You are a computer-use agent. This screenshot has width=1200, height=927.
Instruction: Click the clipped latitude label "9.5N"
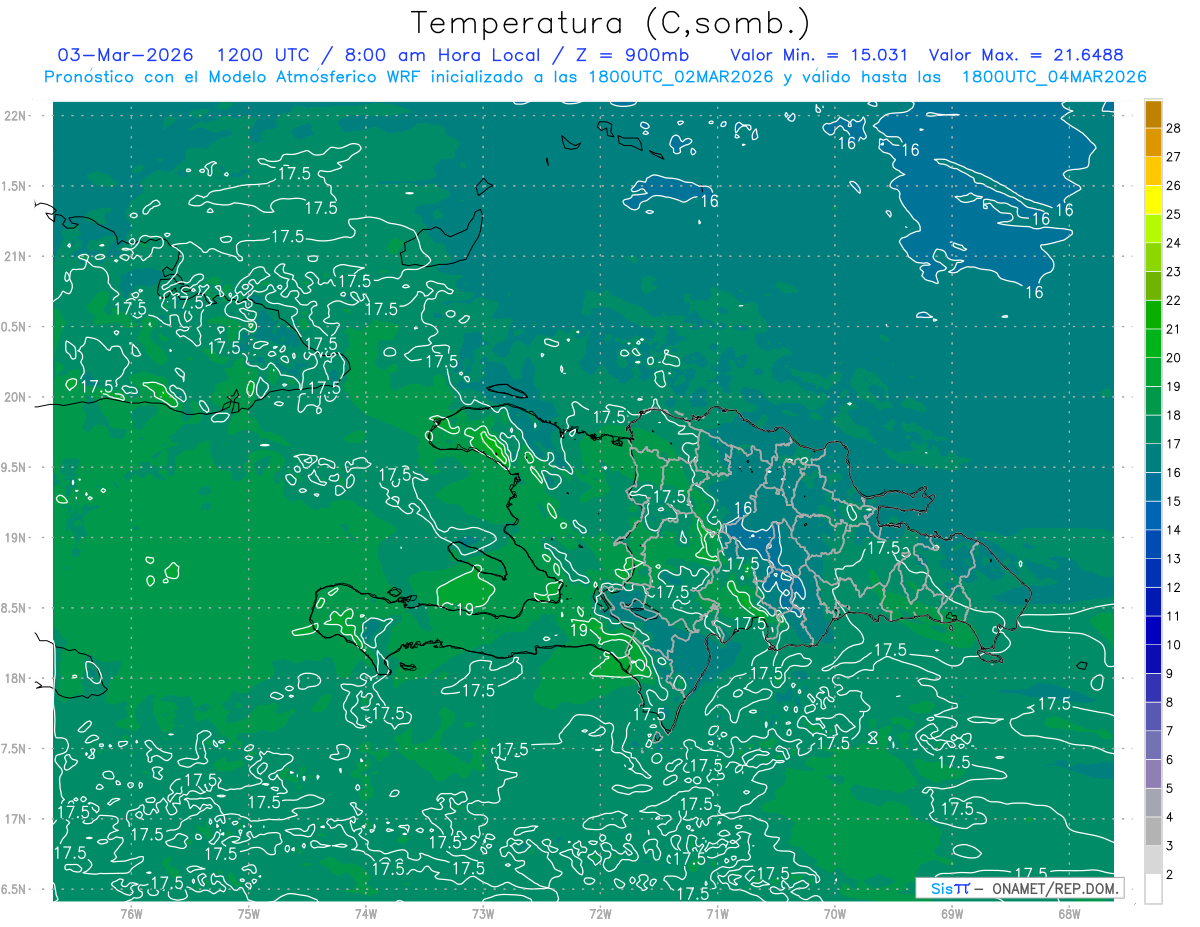click(x=14, y=467)
